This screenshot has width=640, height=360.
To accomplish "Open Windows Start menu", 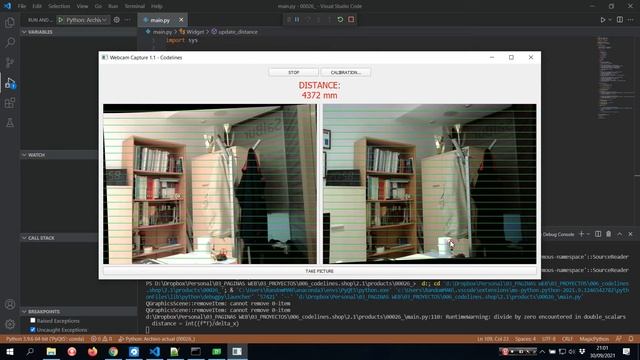I will (10, 351).
